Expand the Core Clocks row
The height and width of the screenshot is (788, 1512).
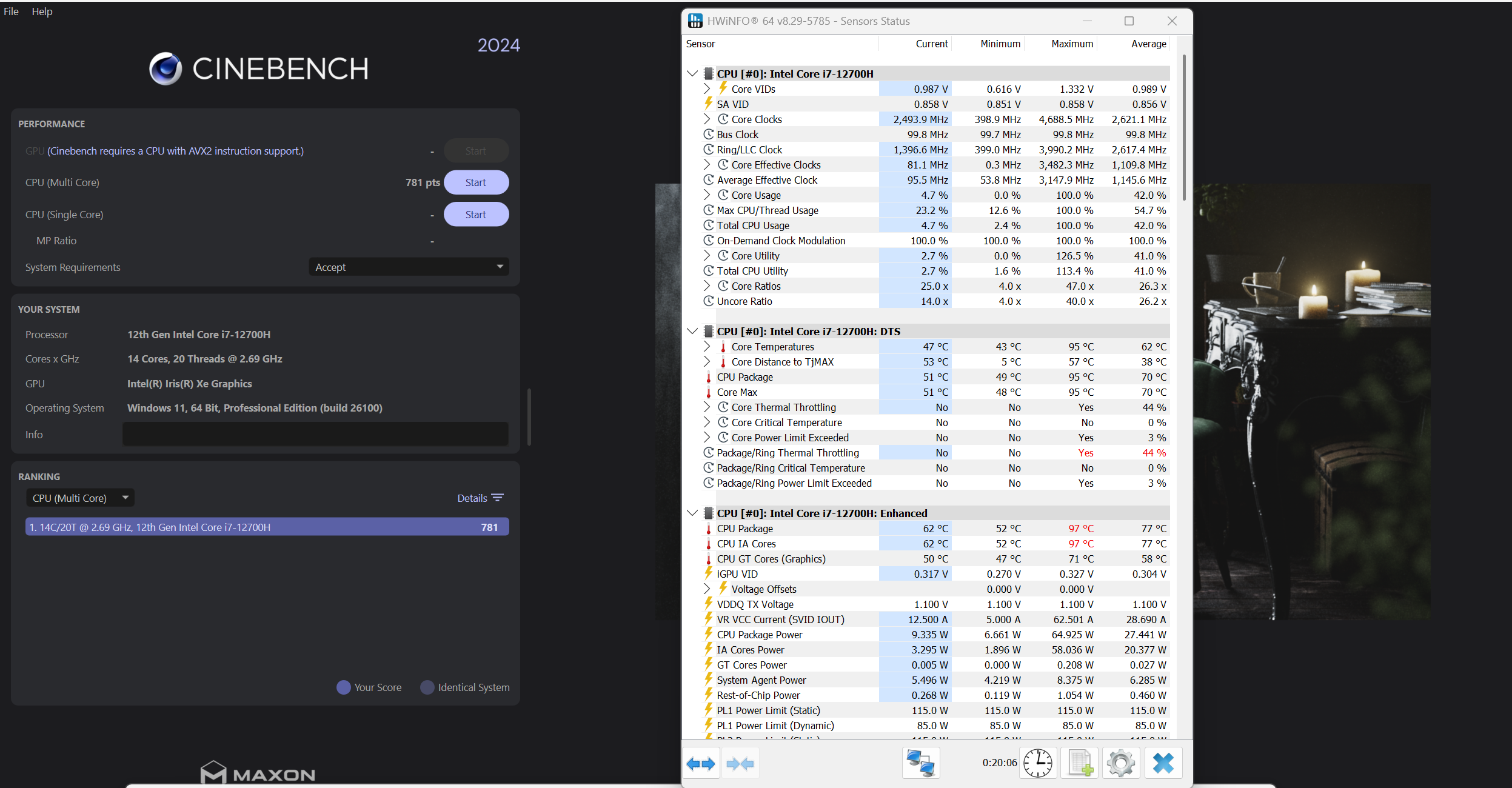(x=707, y=119)
